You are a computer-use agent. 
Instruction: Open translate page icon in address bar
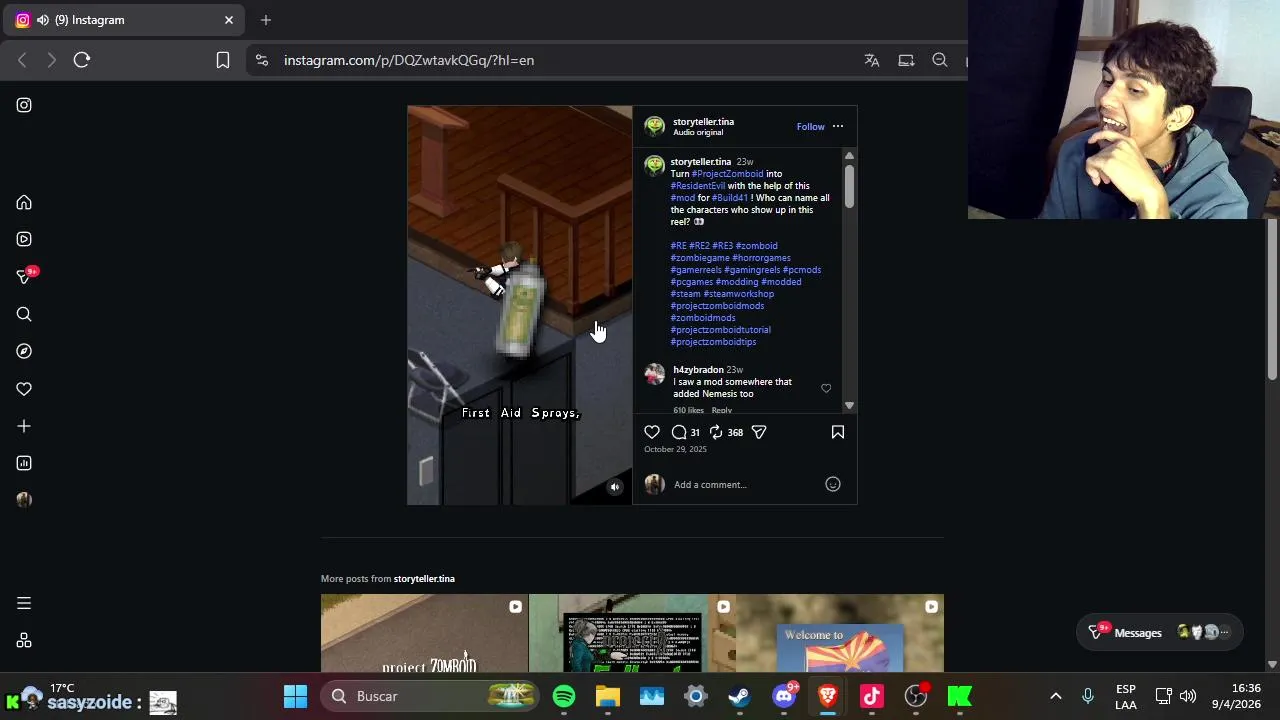tap(872, 60)
